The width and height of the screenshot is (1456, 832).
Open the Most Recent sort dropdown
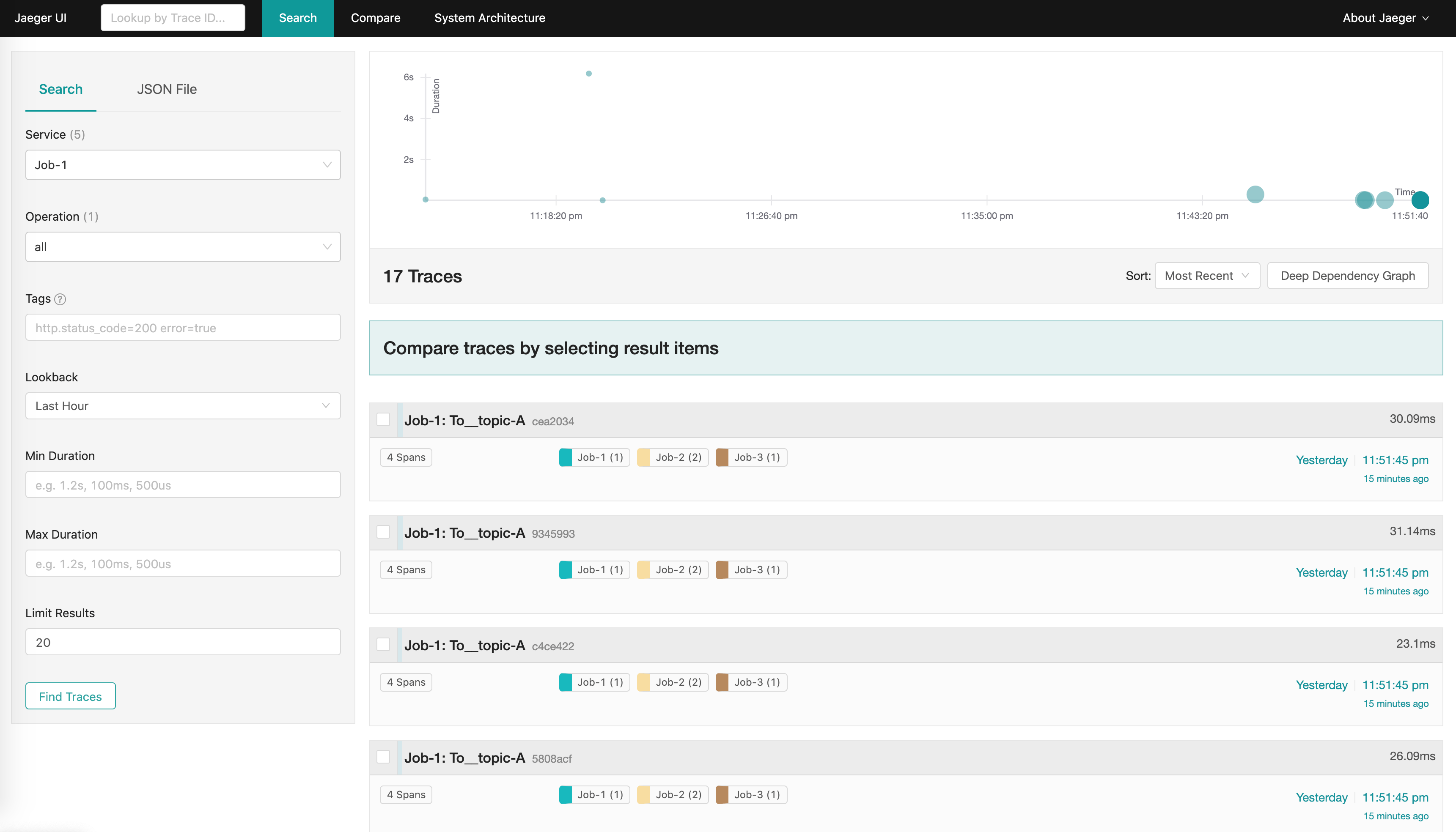(1207, 276)
